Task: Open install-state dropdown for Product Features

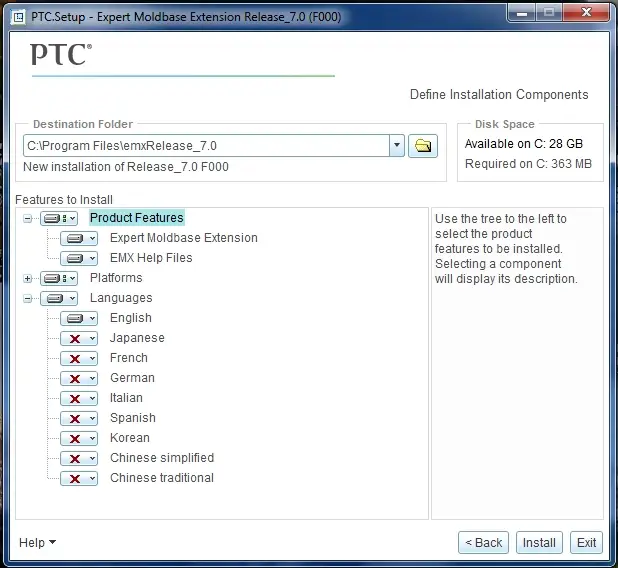Action: click(59, 218)
